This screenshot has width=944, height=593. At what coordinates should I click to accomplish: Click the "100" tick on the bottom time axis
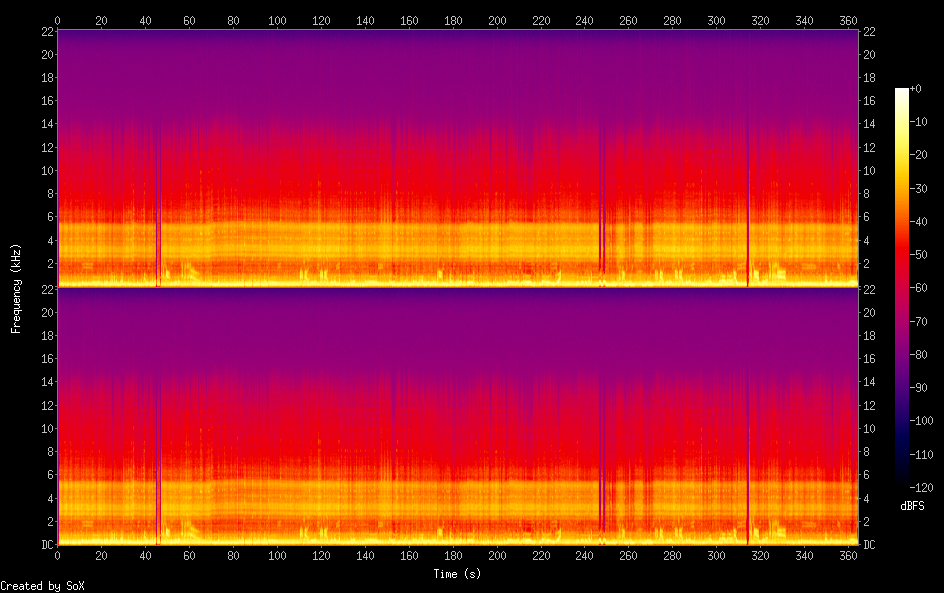click(277, 557)
